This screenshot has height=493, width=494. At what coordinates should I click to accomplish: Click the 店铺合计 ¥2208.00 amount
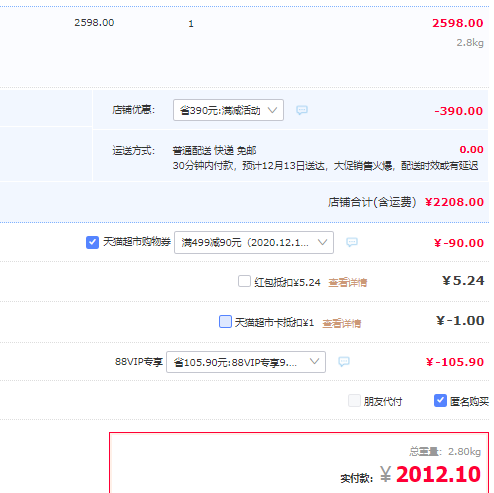tap(454, 202)
